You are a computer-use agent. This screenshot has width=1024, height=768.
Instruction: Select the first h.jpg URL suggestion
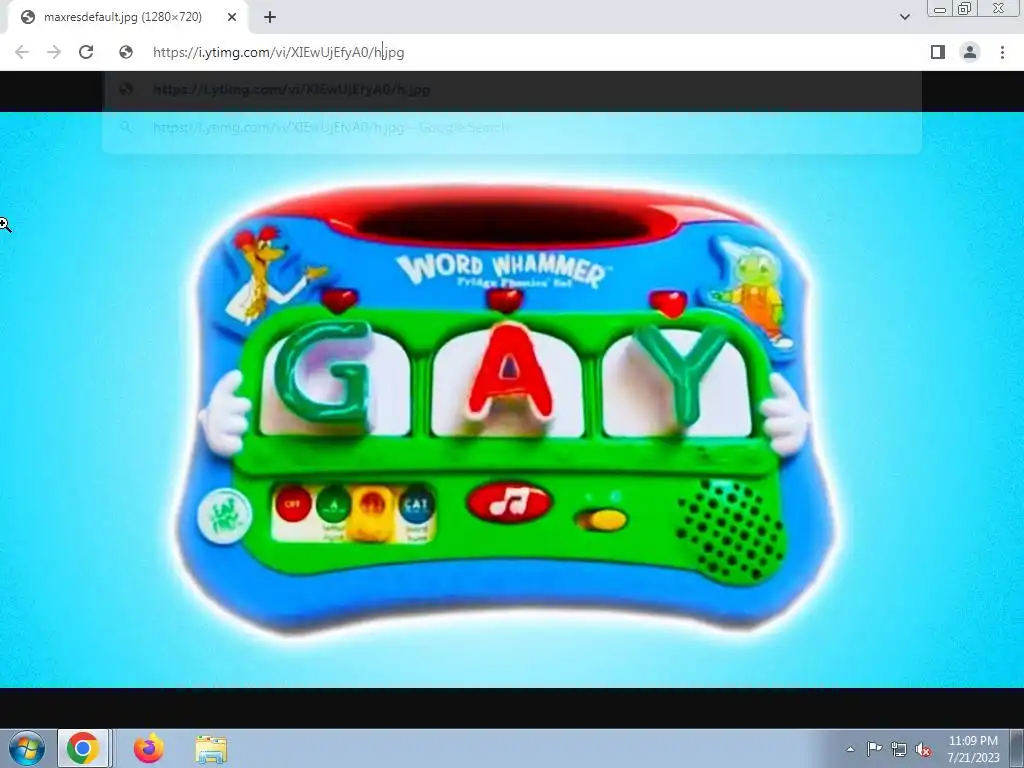click(512, 89)
